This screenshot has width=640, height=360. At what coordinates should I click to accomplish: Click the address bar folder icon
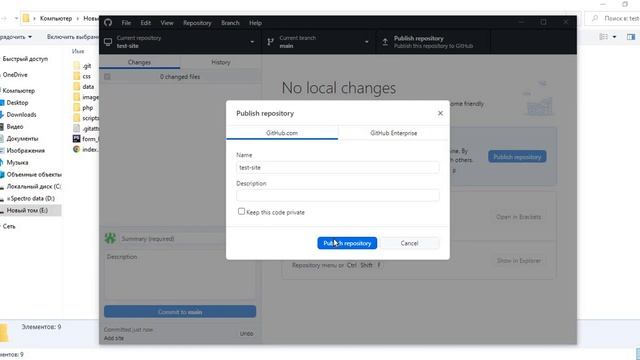coord(26,18)
